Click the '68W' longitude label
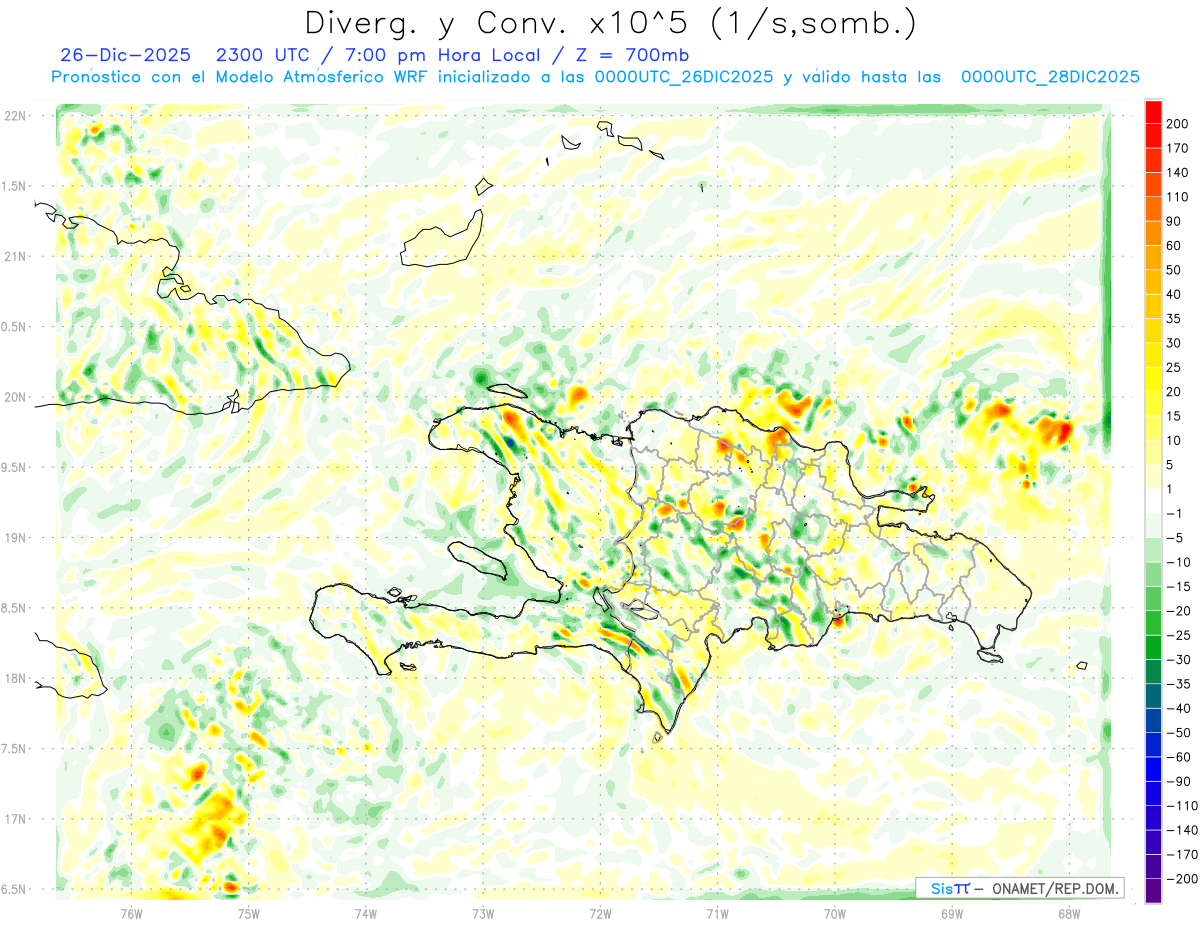The height and width of the screenshot is (927, 1200). pyautogui.click(x=1069, y=913)
